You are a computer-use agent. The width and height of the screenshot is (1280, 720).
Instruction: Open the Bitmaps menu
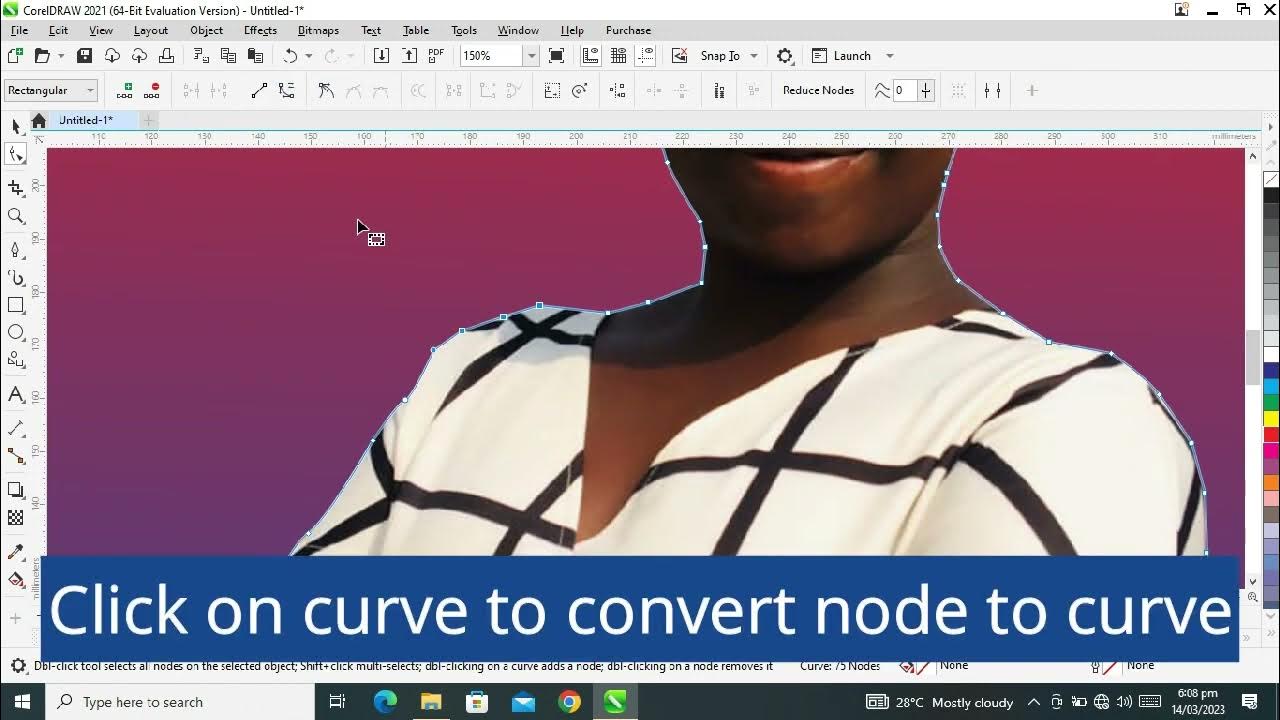(317, 30)
